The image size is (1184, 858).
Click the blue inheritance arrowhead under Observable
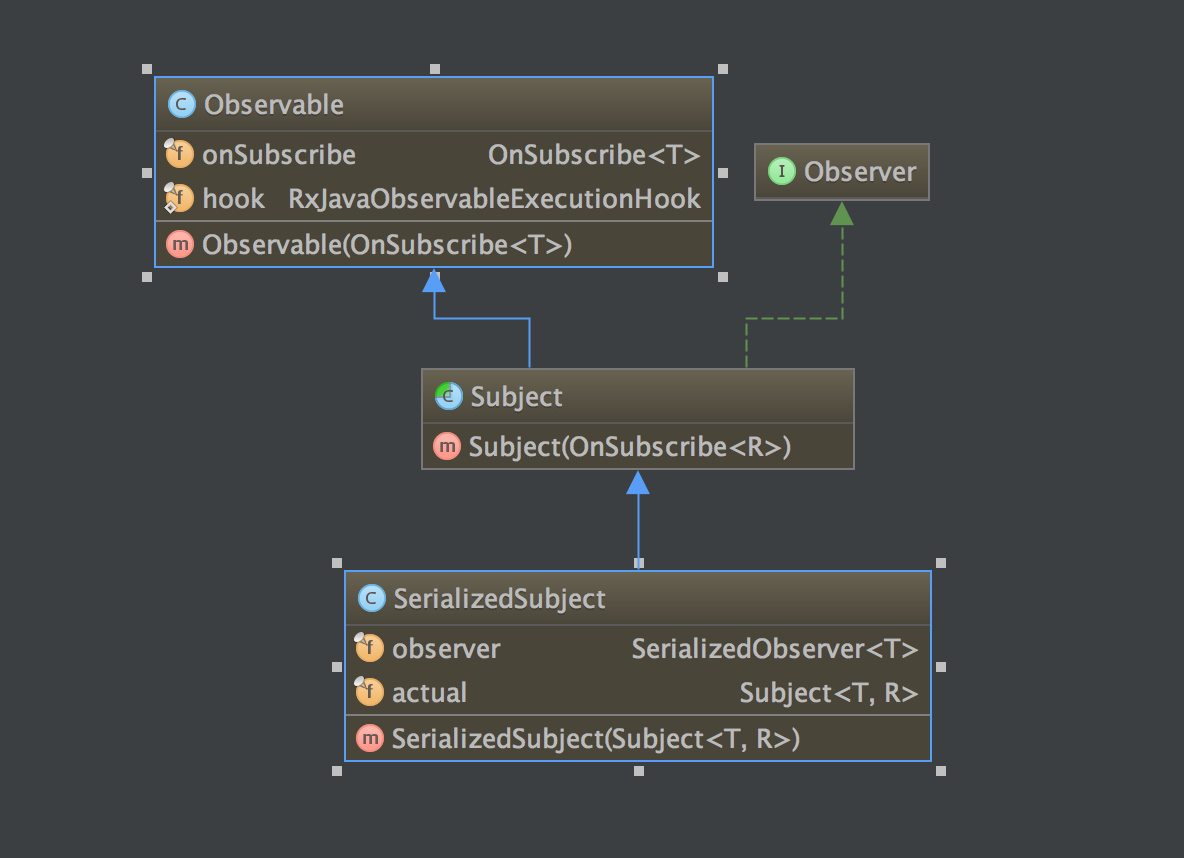[x=433, y=280]
